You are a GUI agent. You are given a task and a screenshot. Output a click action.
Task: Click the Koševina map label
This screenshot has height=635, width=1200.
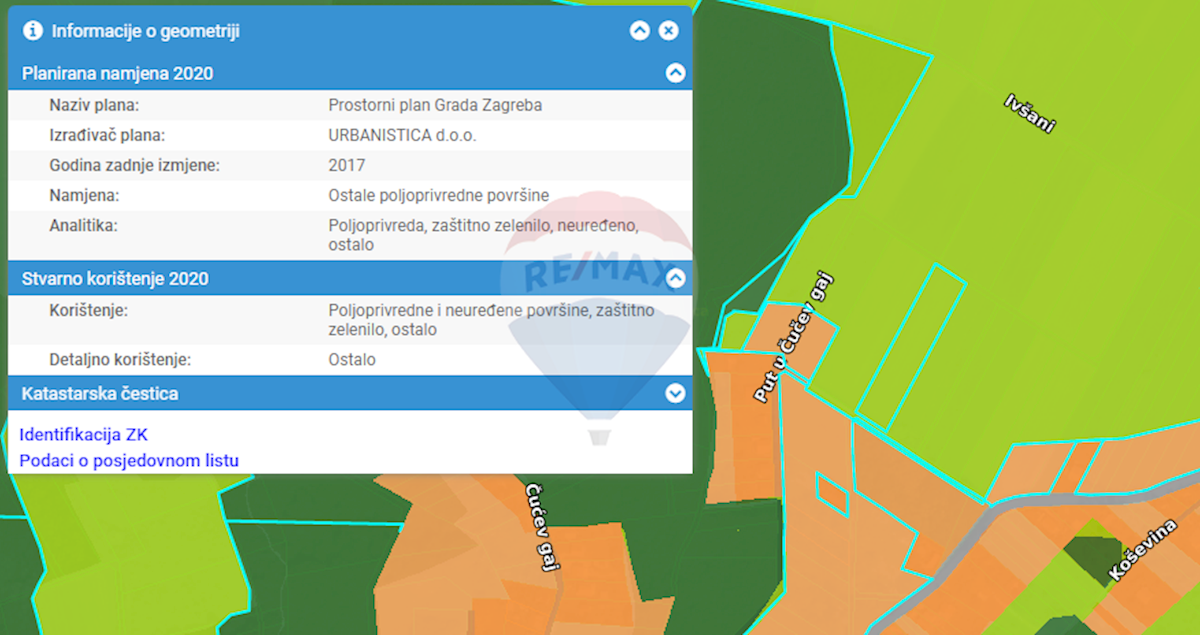coord(1142,551)
